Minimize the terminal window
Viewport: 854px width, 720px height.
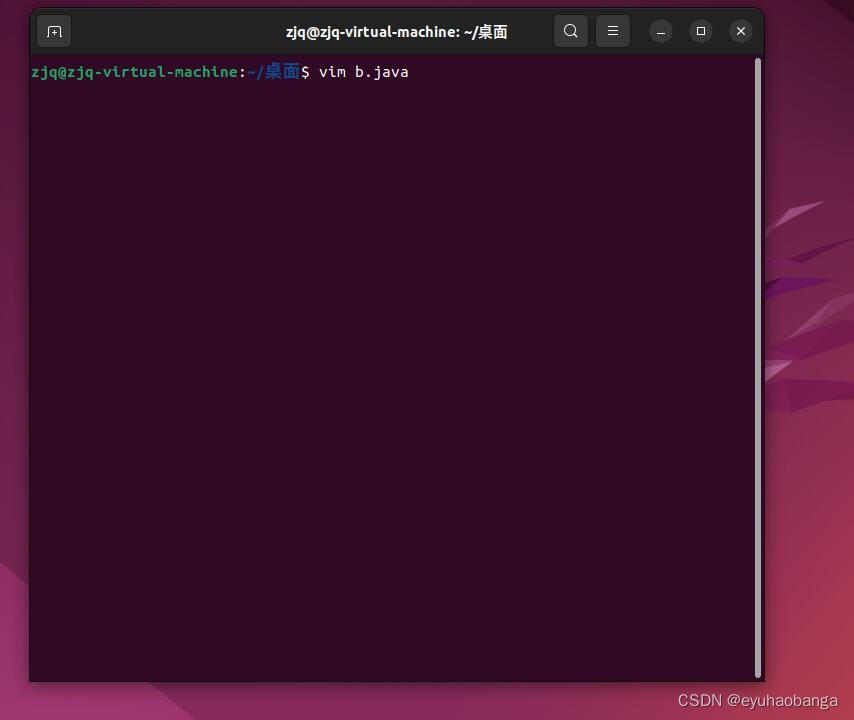tap(660, 31)
